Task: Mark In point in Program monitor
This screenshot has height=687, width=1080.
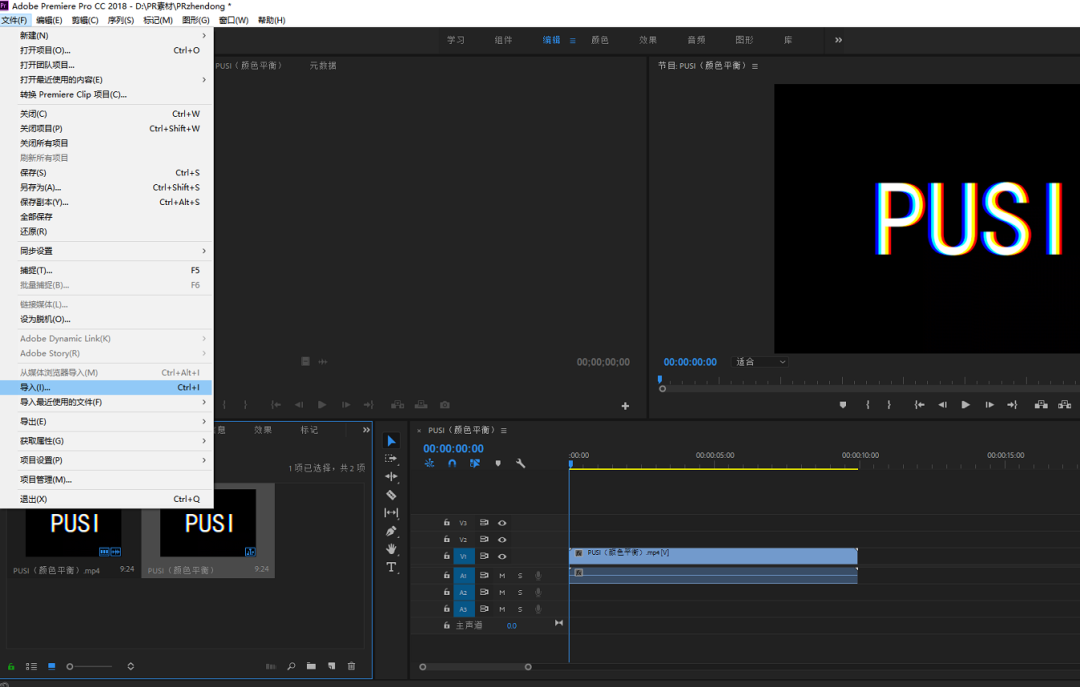Action: [868, 405]
